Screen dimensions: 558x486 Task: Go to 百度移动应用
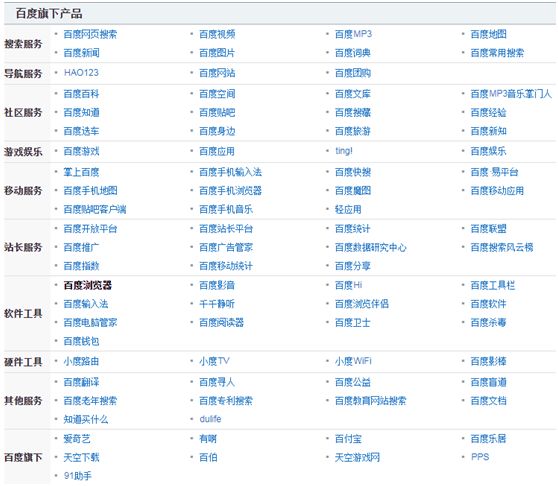497,191
